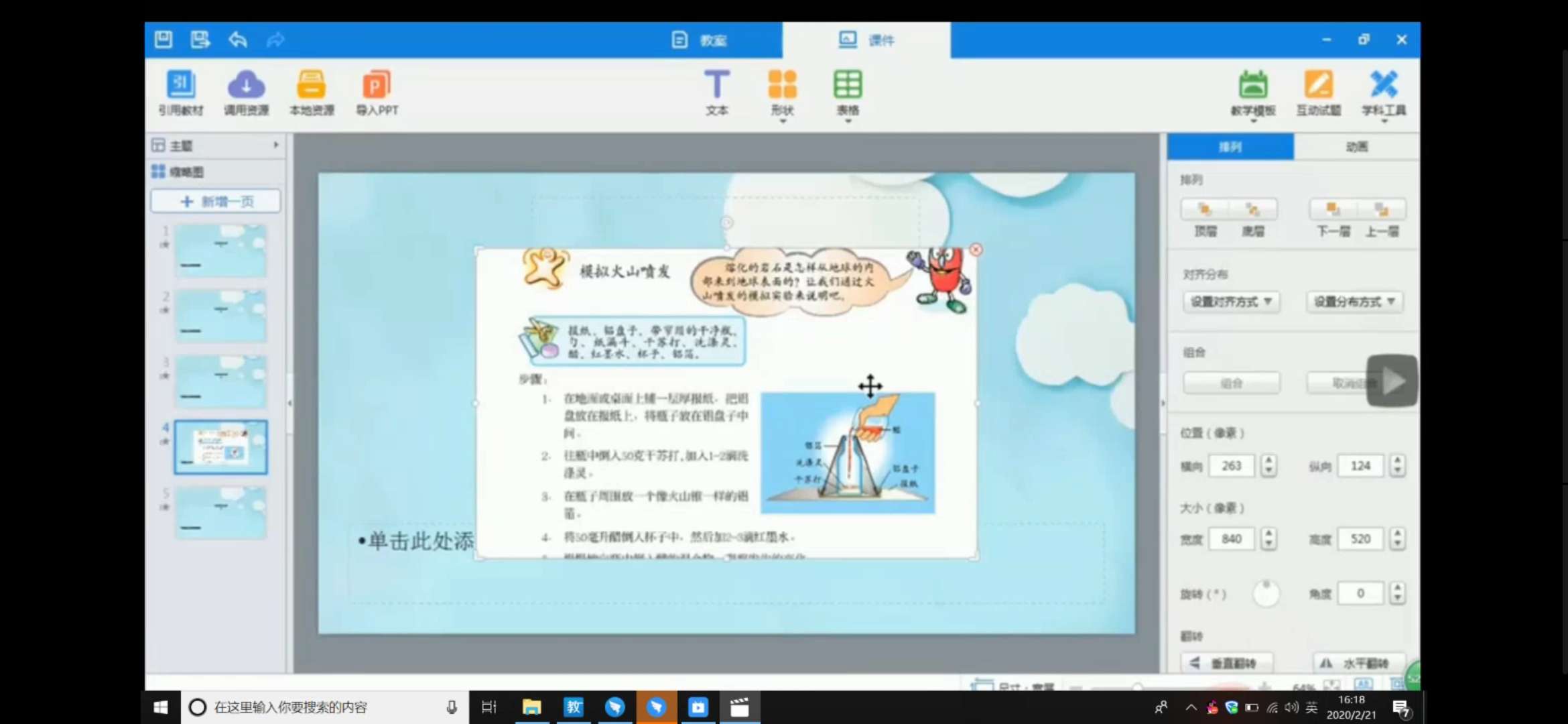Switch to the 动画 animation tab
Viewport: 1568px width, 724px height.
pyautogui.click(x=1356, y=147)
